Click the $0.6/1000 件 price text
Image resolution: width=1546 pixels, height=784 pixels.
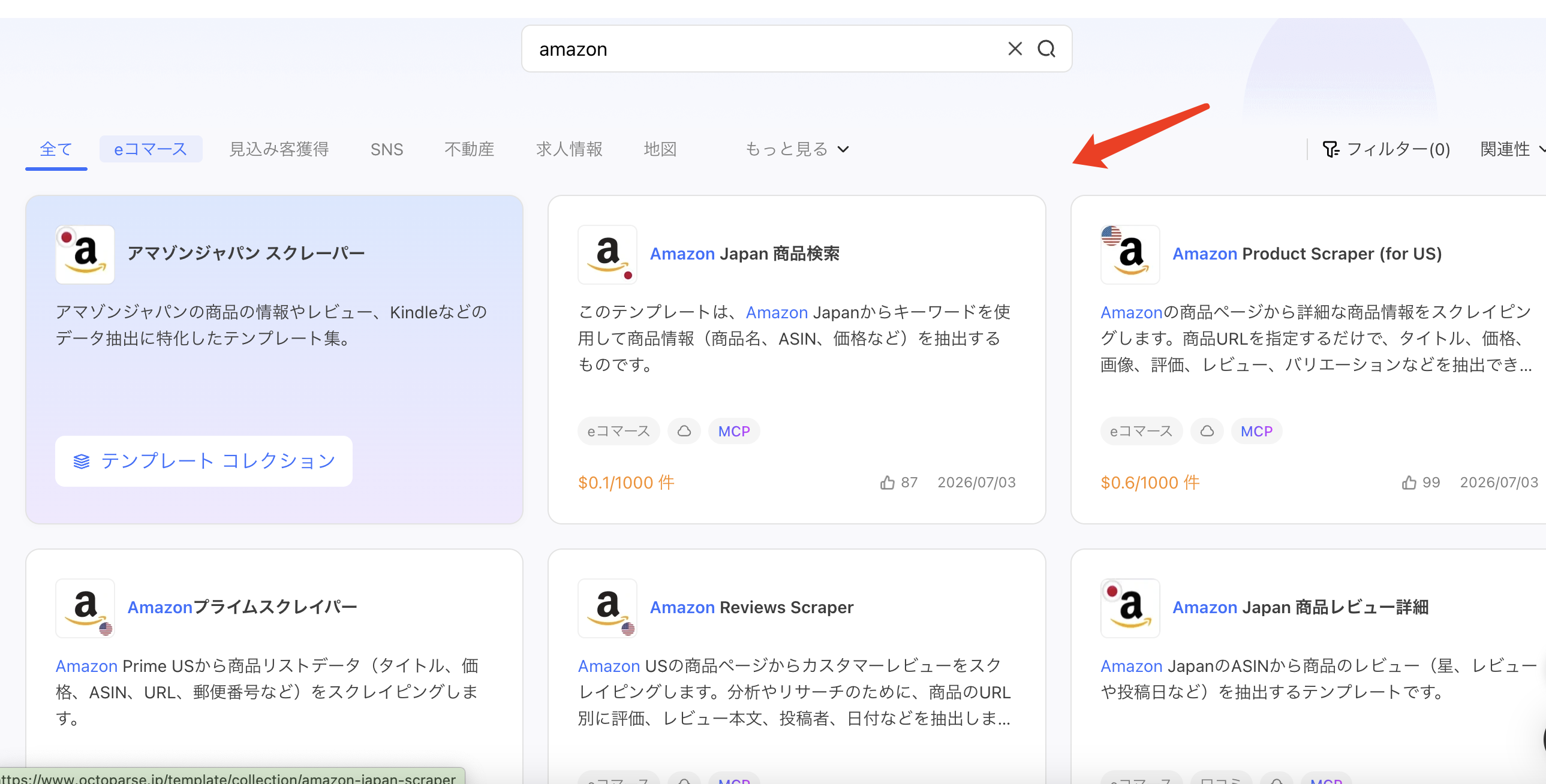(1150, 483)
